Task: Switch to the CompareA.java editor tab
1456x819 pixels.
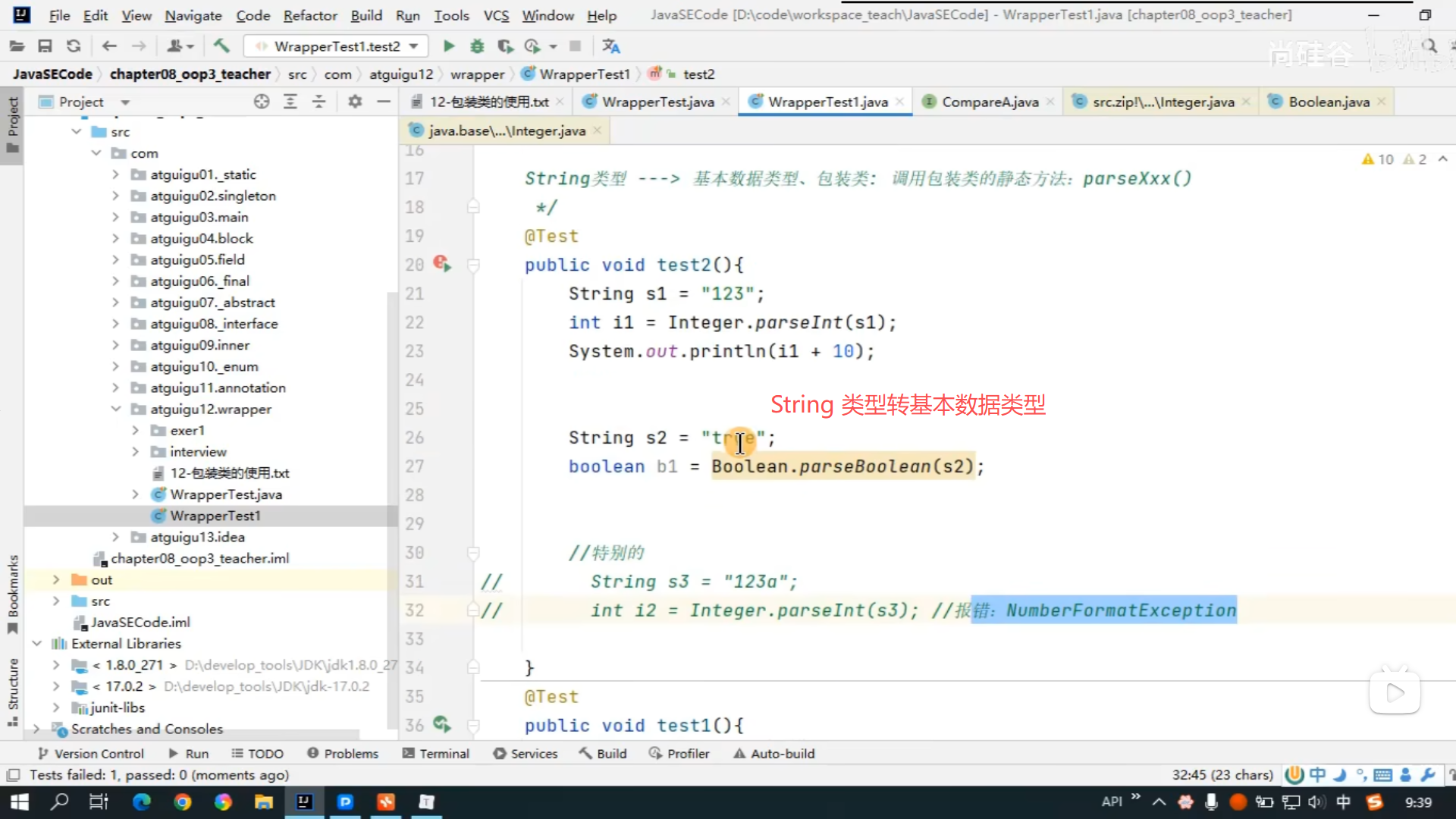Action: click(990, 102)
